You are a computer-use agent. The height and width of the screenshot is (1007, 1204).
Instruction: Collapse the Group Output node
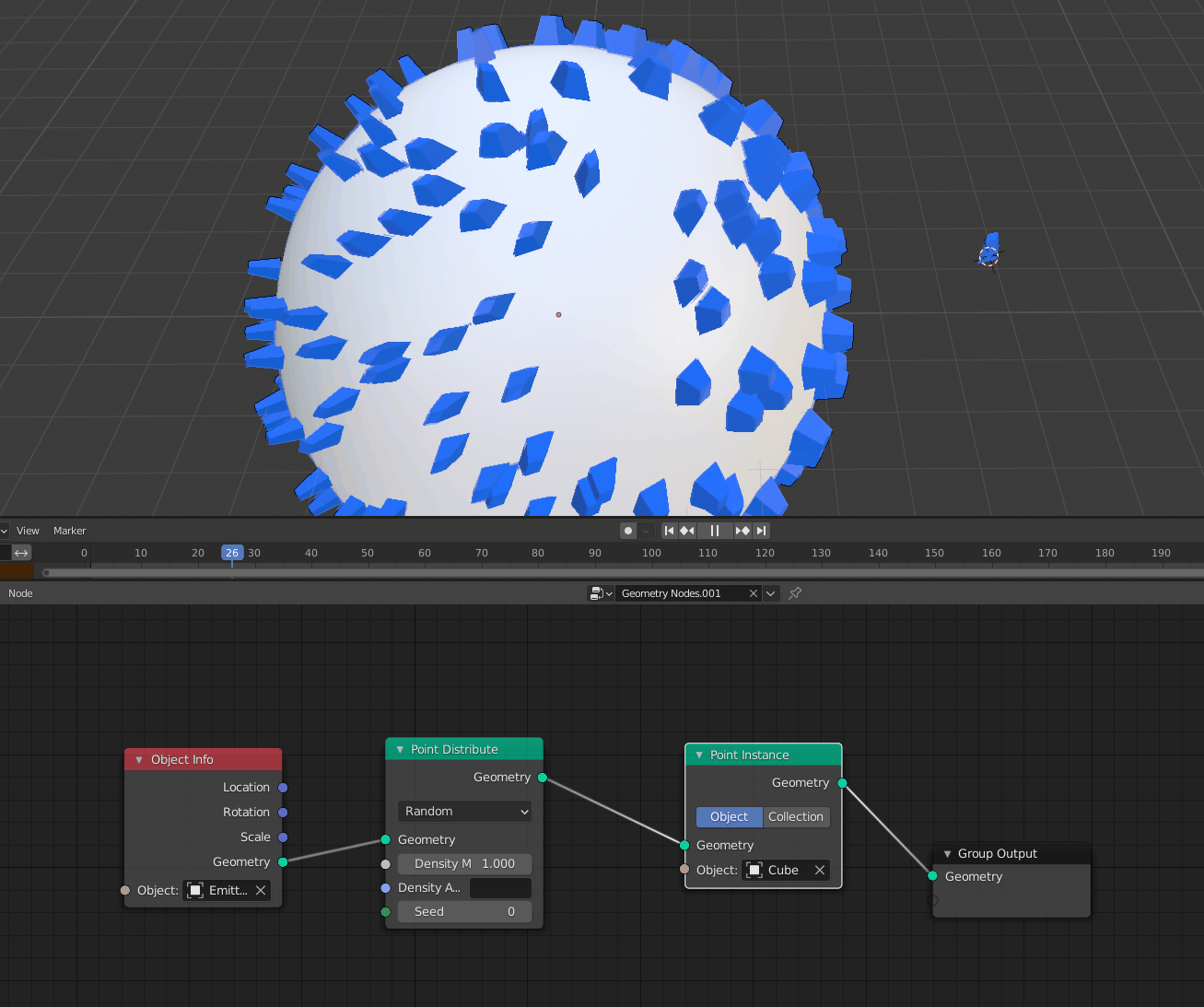coord(947,854)
